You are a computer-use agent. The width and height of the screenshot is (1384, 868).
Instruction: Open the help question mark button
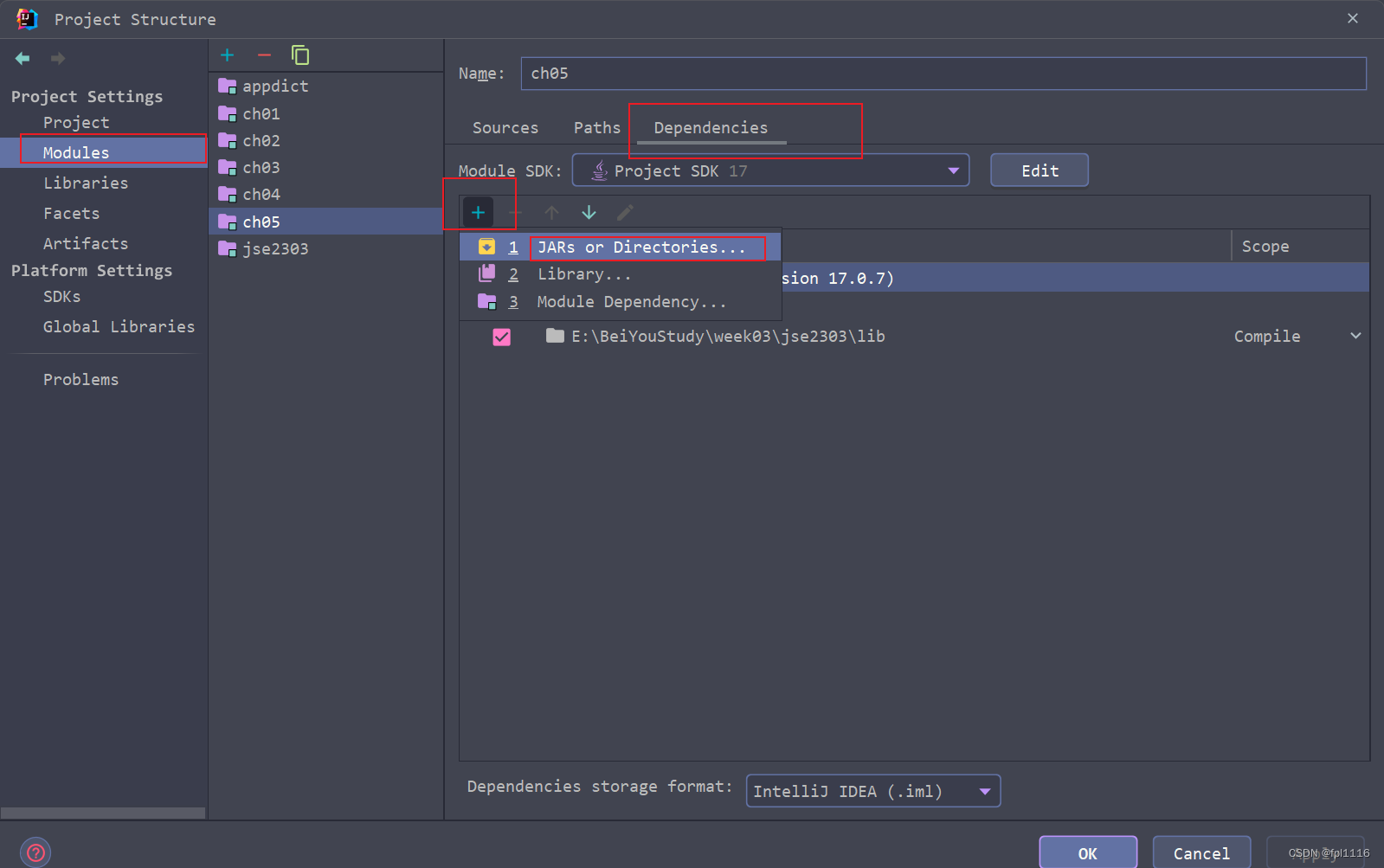pos(35,852)
